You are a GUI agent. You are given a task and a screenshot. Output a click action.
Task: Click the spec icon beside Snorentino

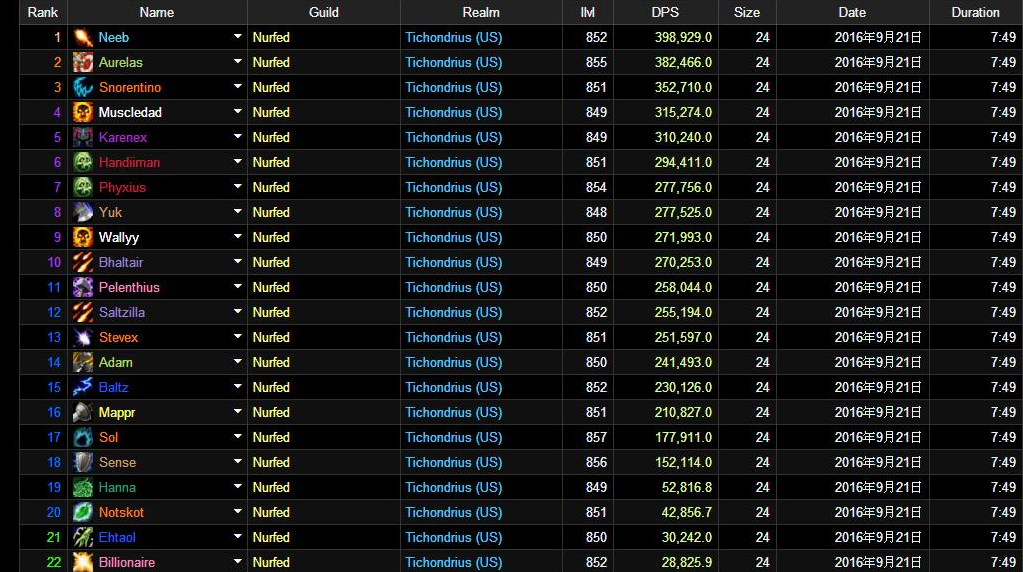[83, 87]
